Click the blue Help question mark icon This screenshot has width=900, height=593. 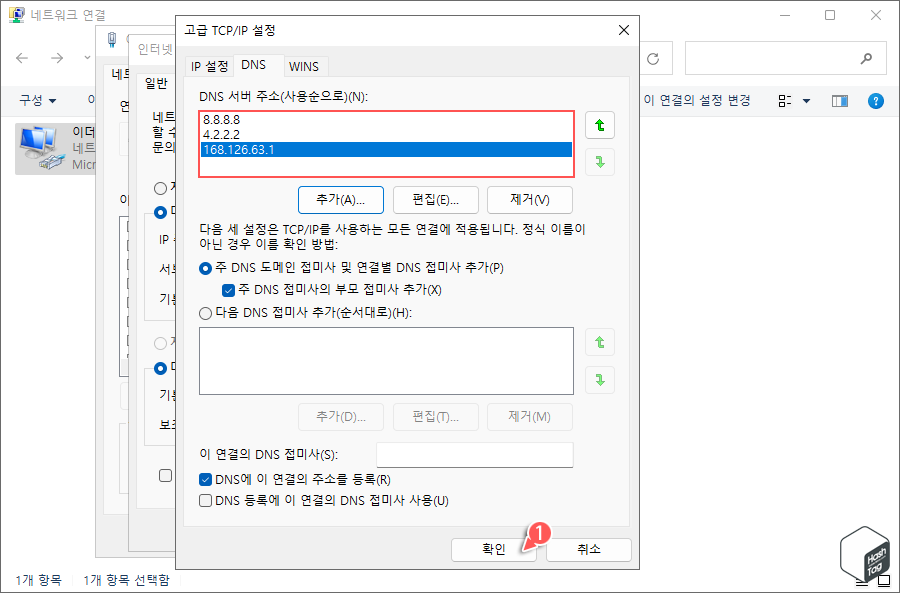877,100
